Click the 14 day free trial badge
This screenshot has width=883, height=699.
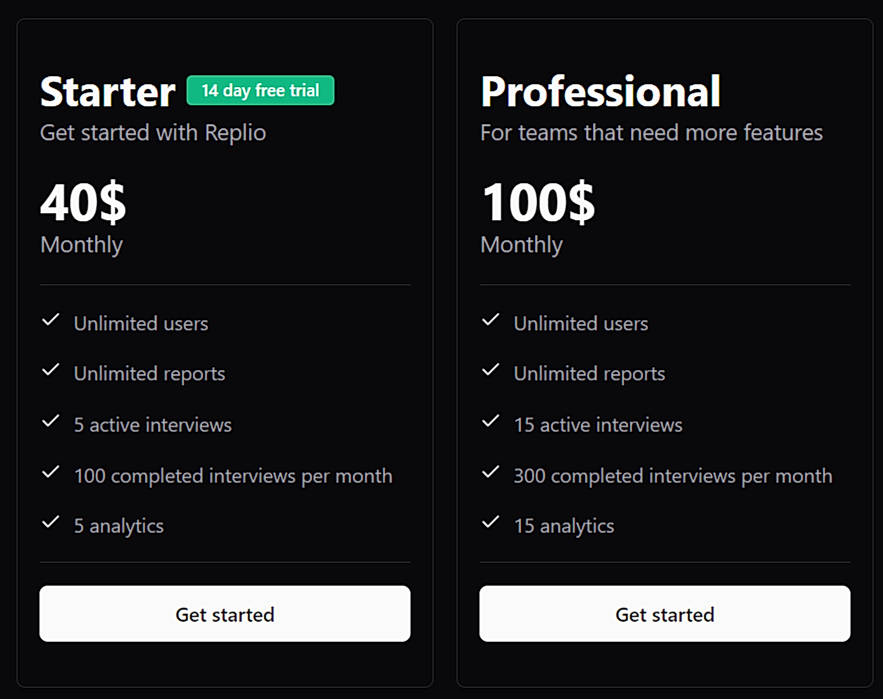(260, 90)
